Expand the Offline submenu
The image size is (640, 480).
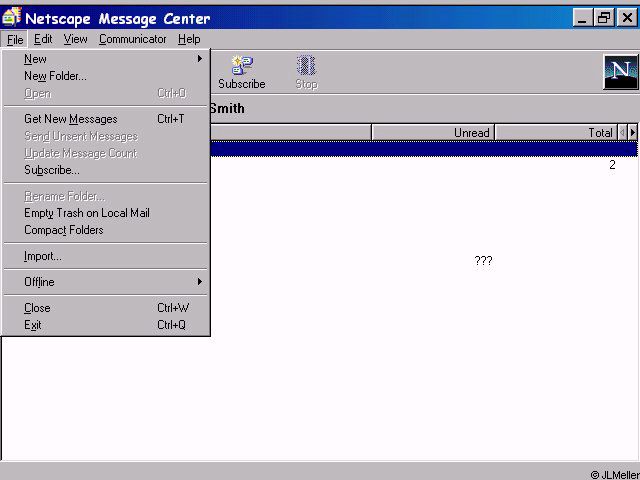106,282
